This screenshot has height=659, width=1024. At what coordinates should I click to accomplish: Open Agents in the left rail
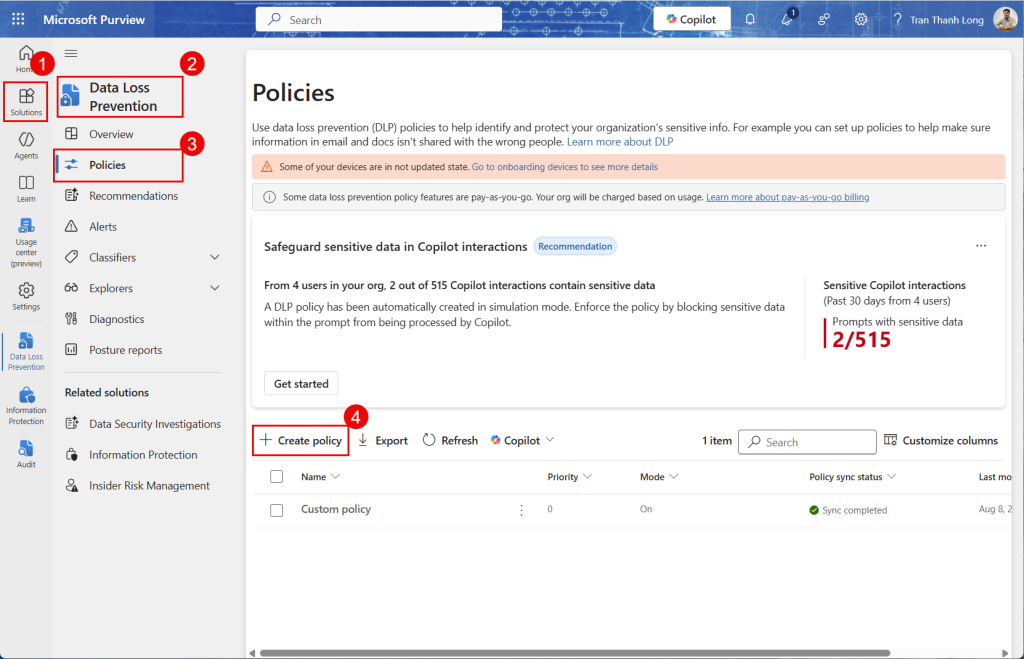[x=26, y=144]
